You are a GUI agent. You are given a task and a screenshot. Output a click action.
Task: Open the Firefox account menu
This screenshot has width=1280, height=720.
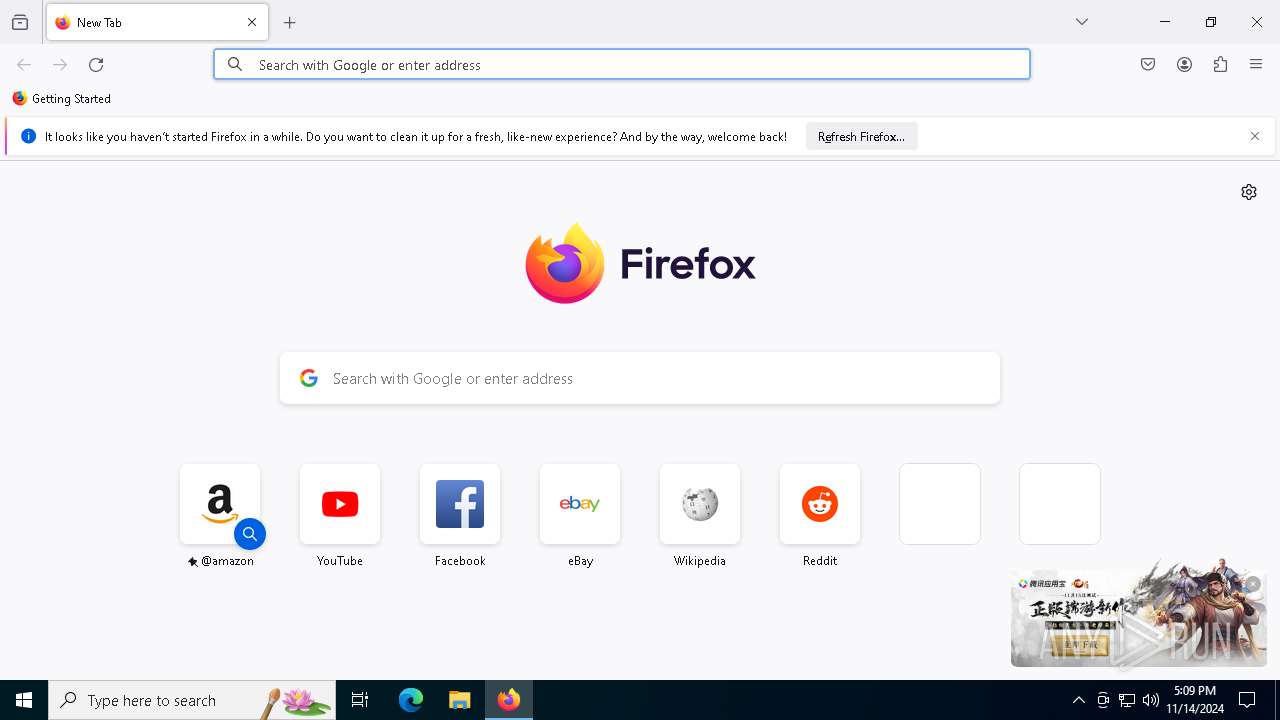pyautogui.click(x=1184, y=65)
